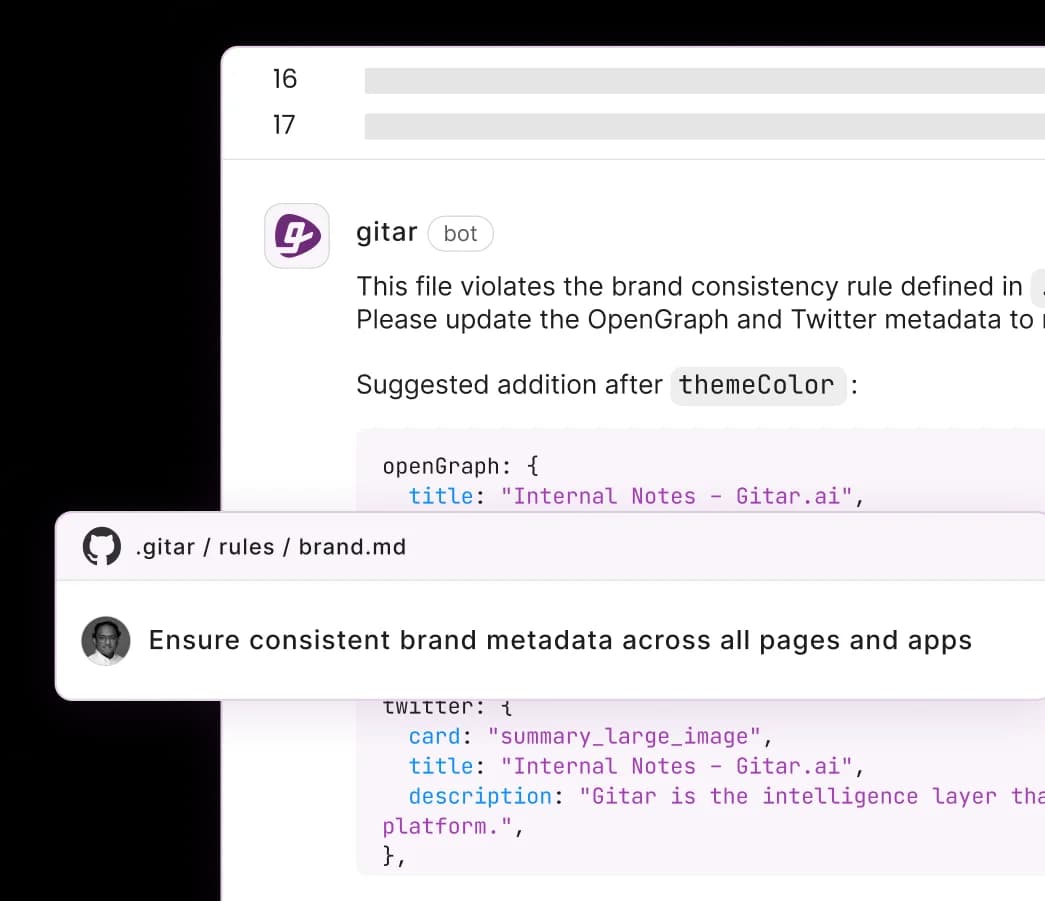Screen dimensions: 1045x901
Task: Click the GitHub Octocat icon on the rule card
Action: tap(100, 546)
